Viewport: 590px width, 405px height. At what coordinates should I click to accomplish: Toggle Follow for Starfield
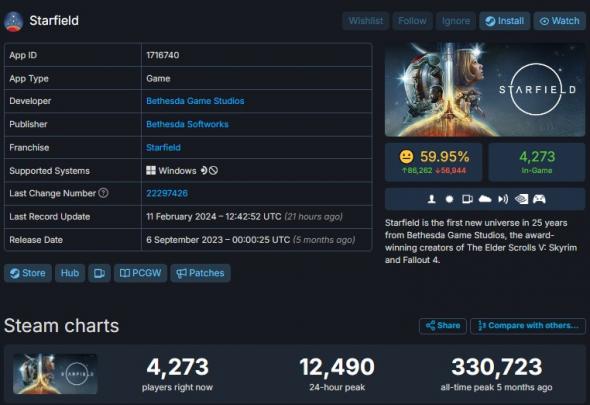[412, 21]
